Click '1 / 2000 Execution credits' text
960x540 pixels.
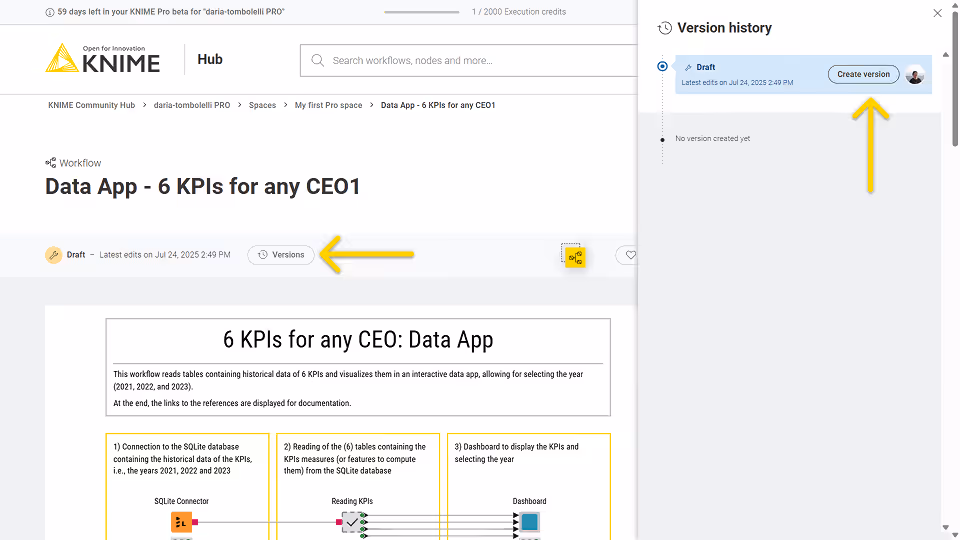click(x=519, y=12)
